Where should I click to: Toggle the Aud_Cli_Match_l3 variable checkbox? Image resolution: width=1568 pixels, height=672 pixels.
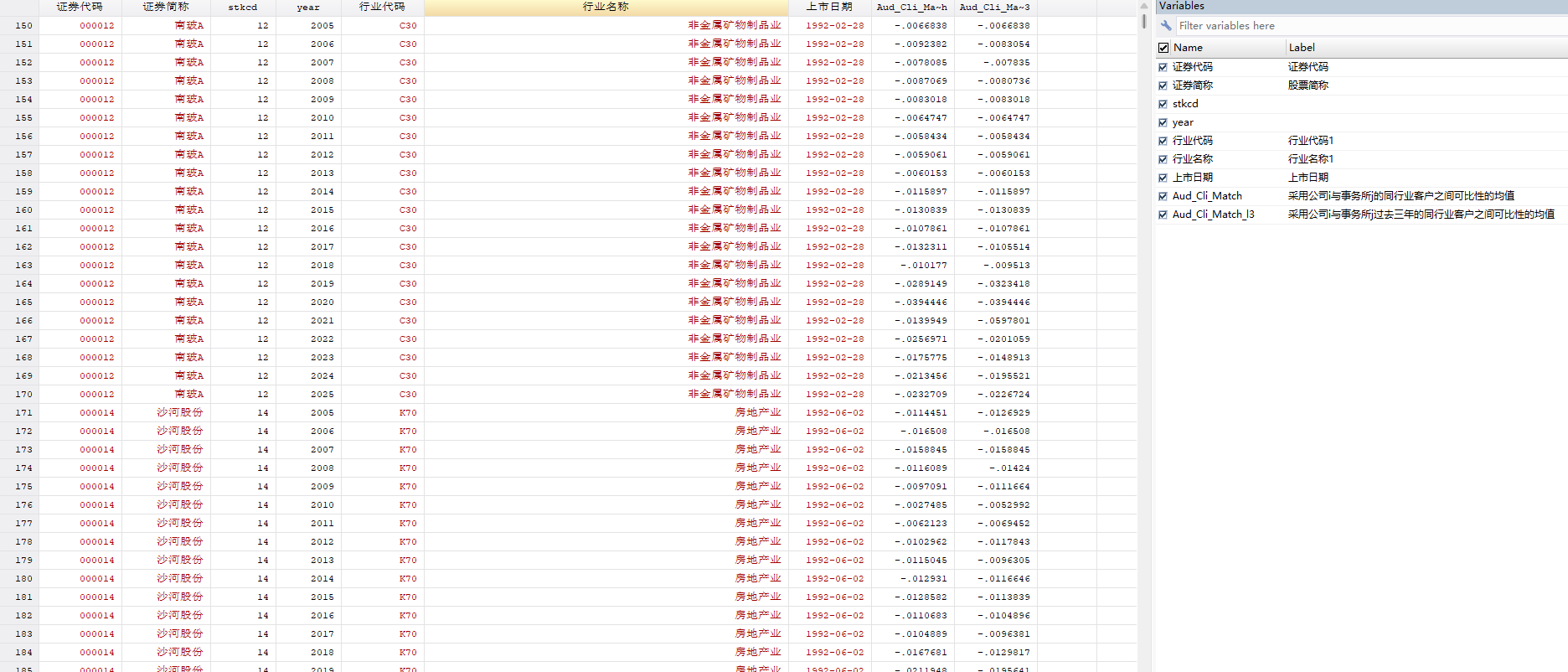1163,215
